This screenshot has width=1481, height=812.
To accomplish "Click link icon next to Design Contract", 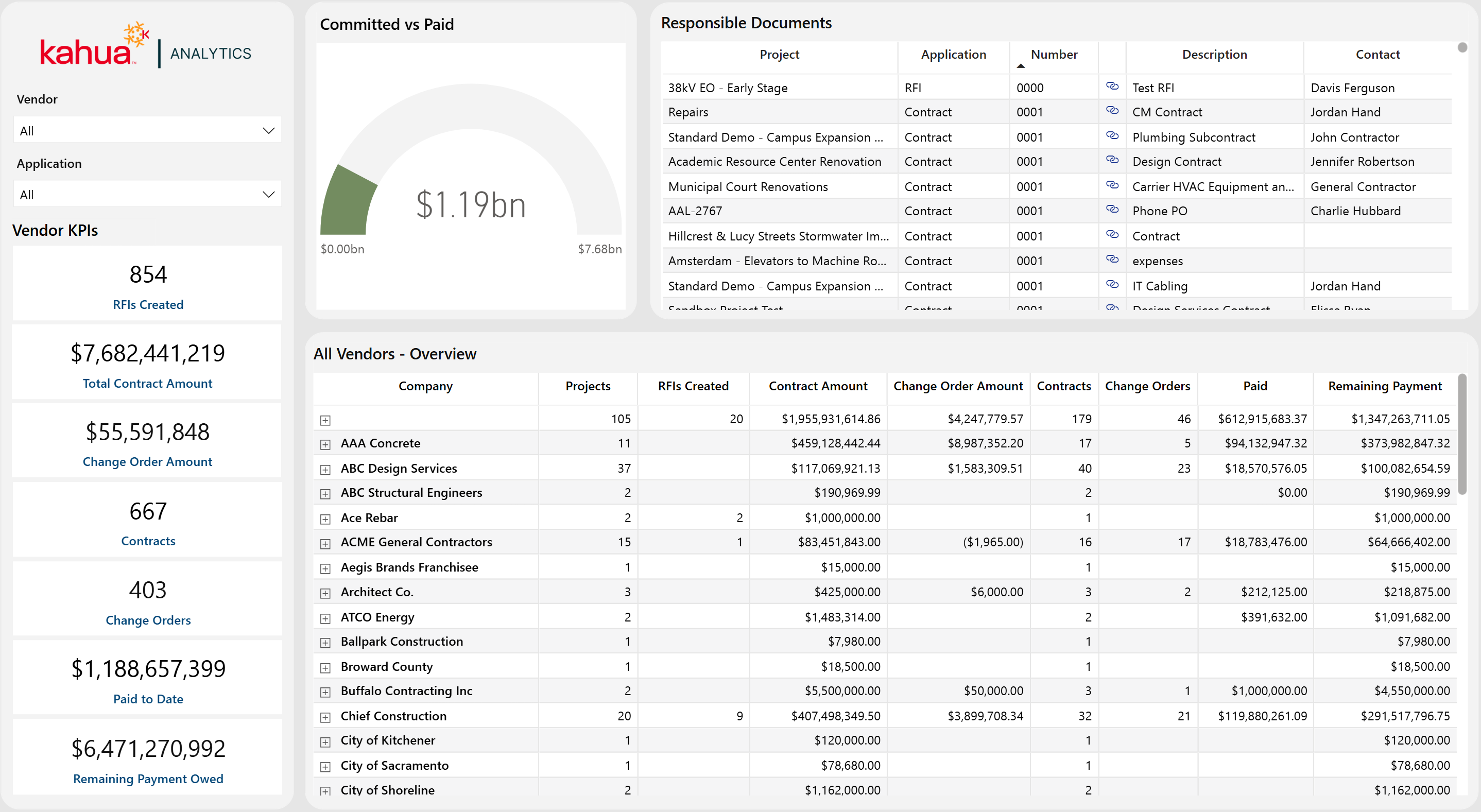I will 1112,160.
